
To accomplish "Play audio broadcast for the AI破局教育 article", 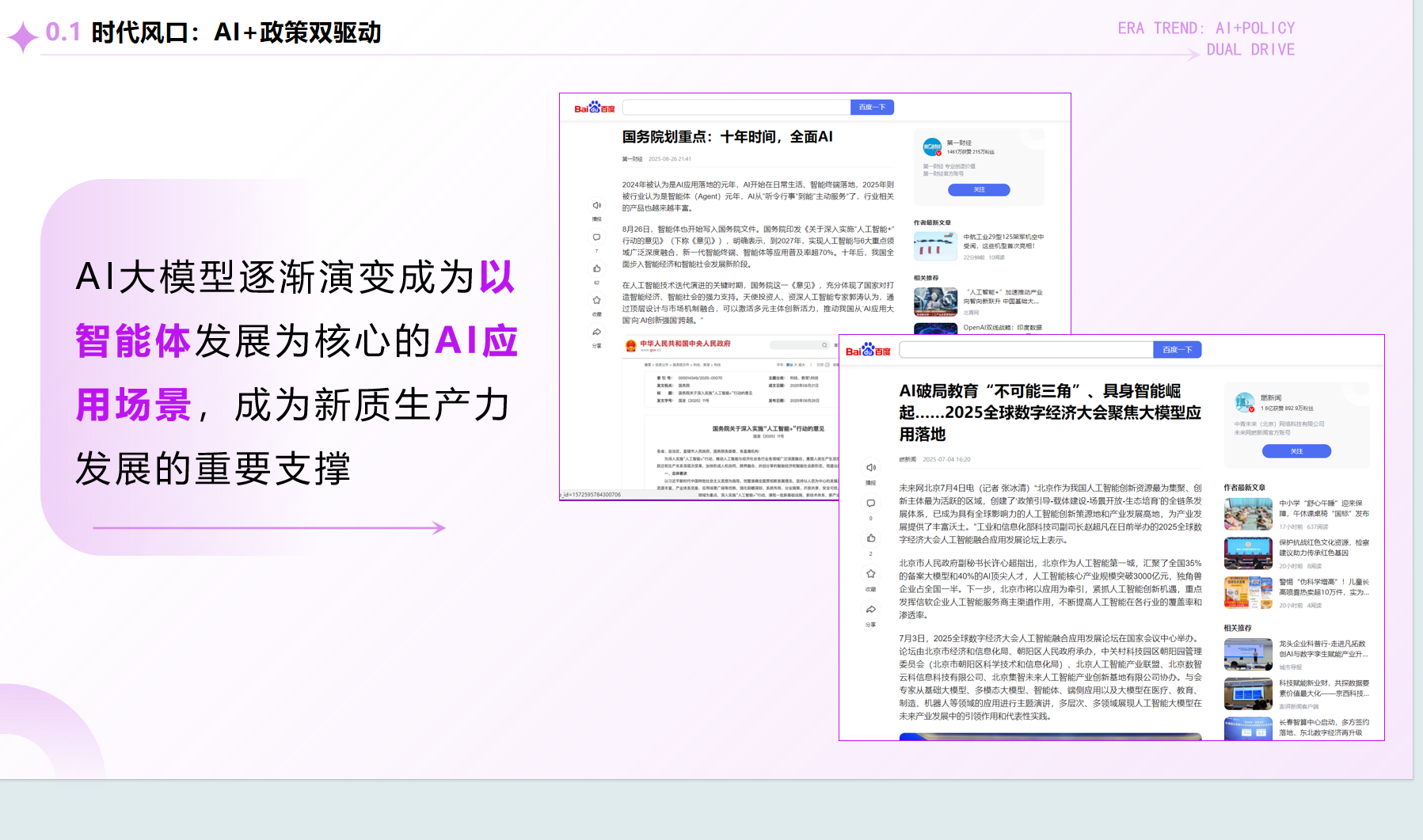I will 870,468.
